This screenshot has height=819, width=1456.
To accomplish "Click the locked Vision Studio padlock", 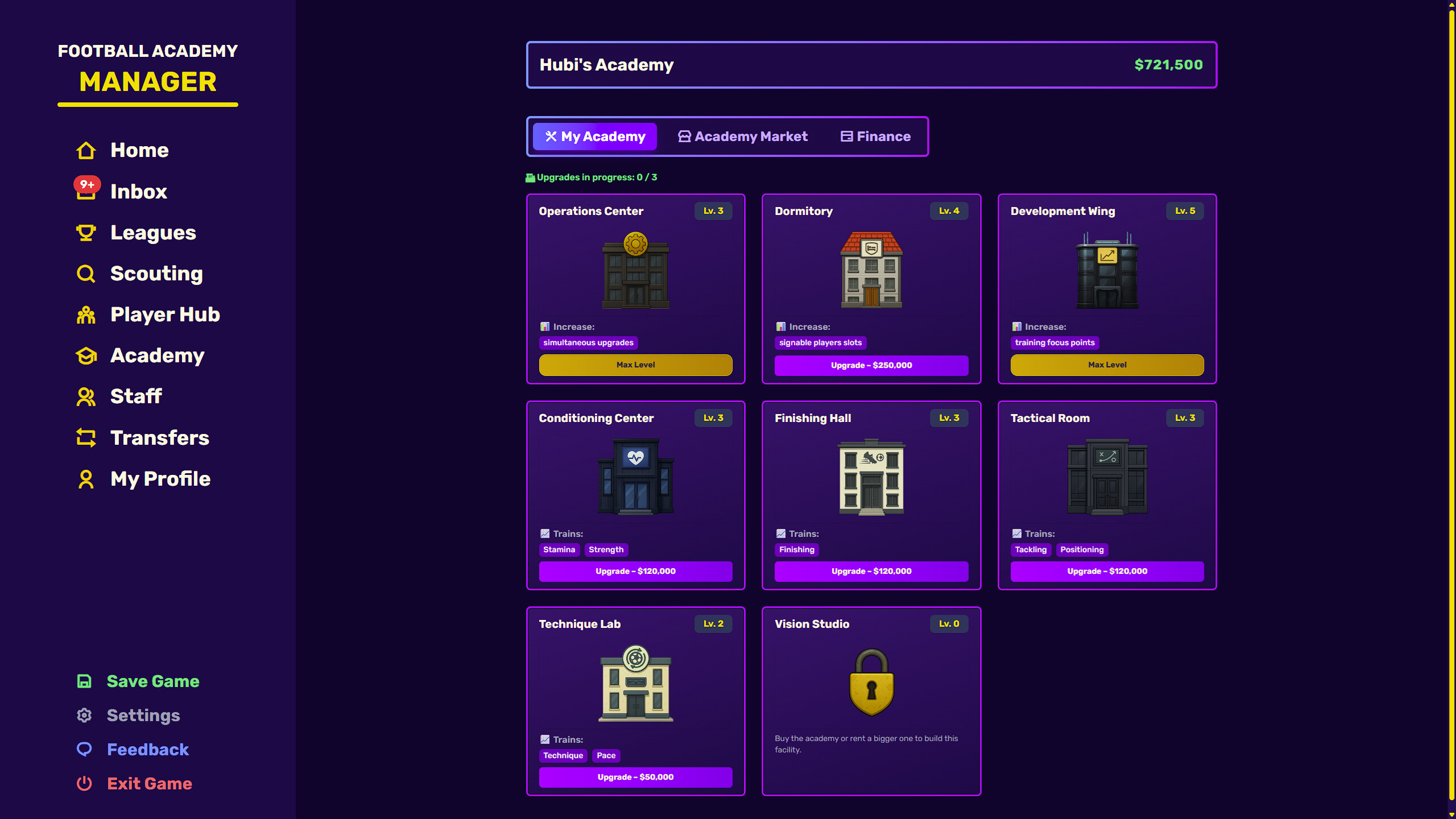I will tap(871, 682).
